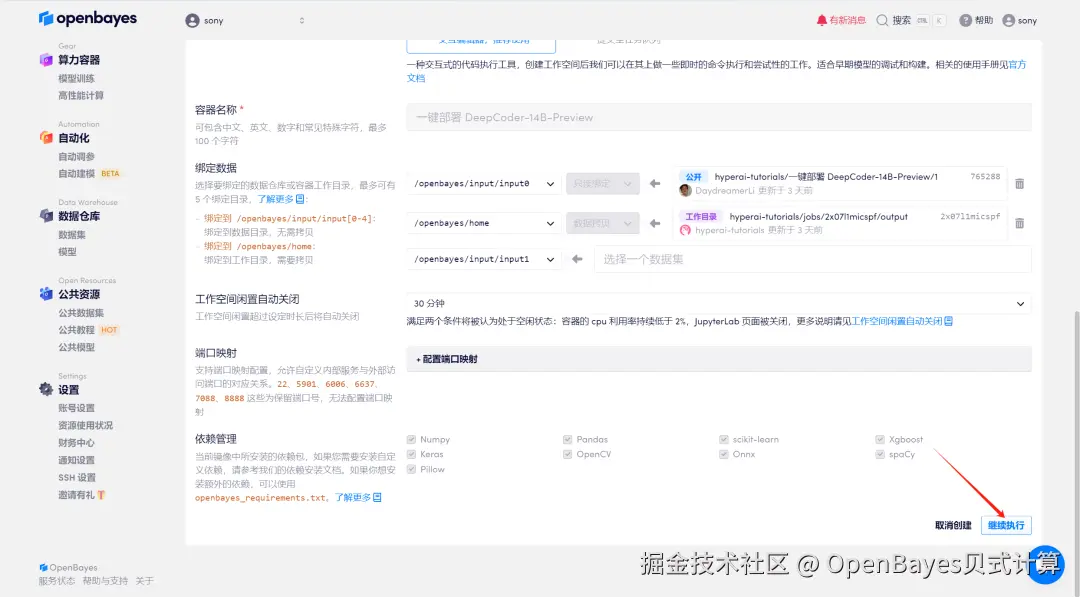The height and width of the screenshot is (597, 1080).
Task: Go to 模型训练 in sidebar
Action: 76,78
